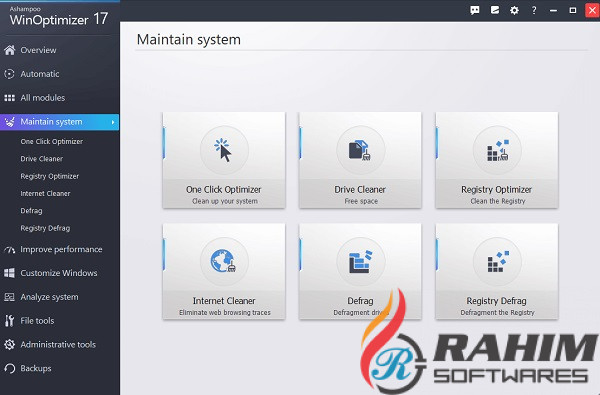
Task: Open the Automatic section
Action: (x=40, y=74)
